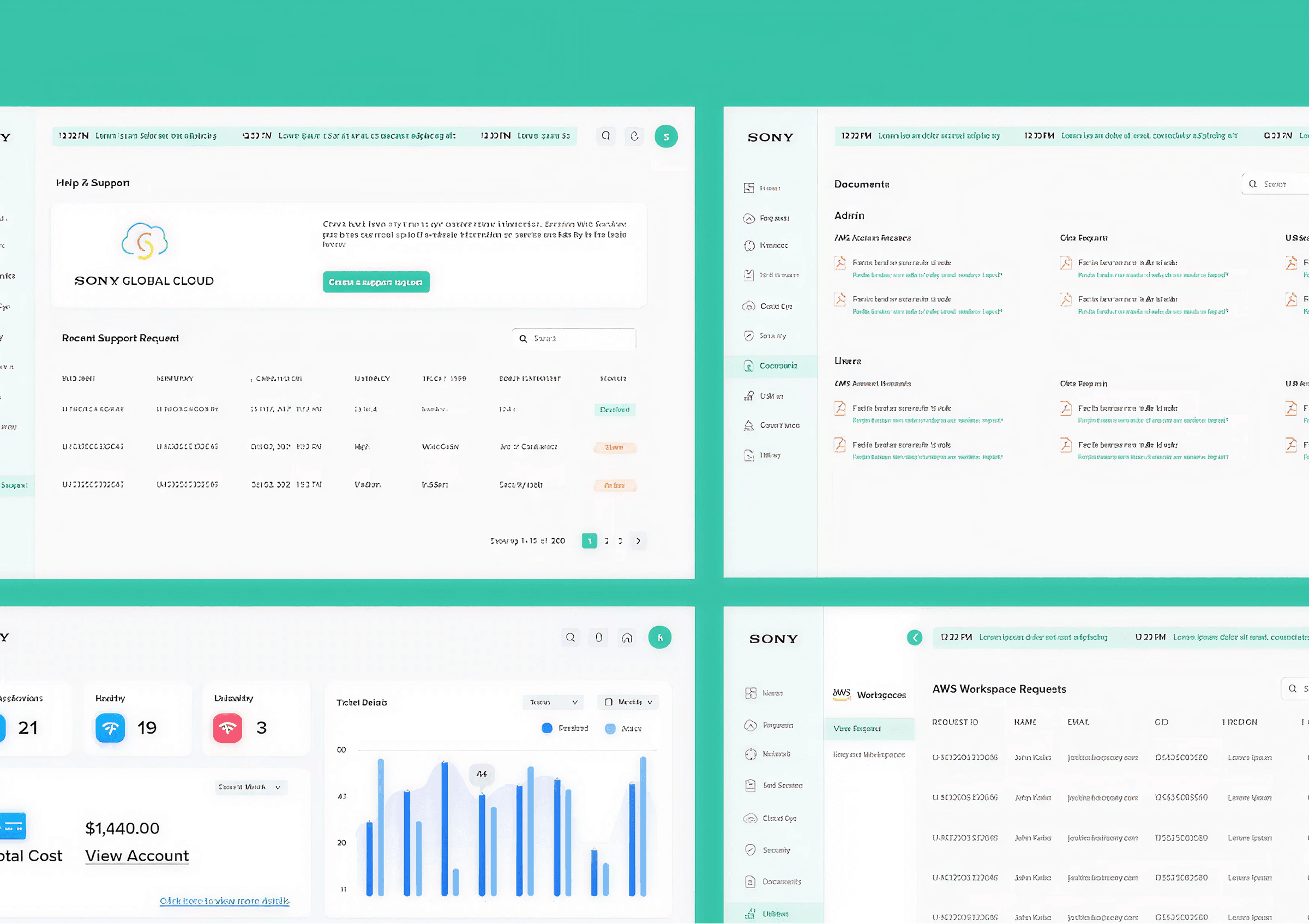Go to next page with pagination arrow
This screenshot has width=1309, height=924.
pos(638,541)
